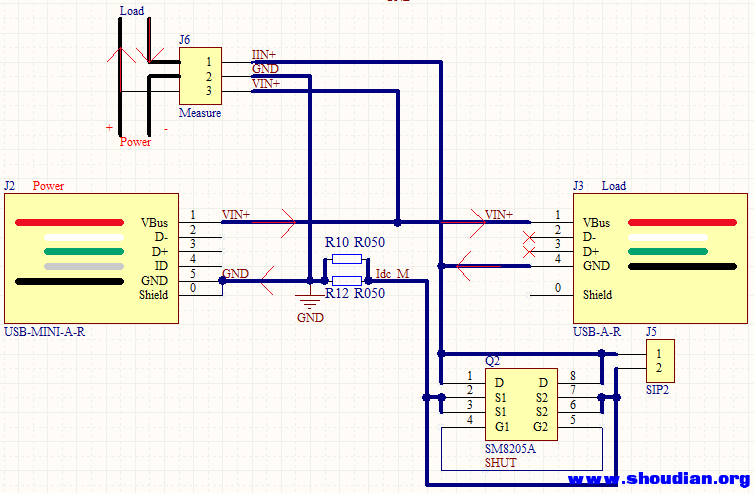Click the R10 R050 designator text

(x=355, y=242)
